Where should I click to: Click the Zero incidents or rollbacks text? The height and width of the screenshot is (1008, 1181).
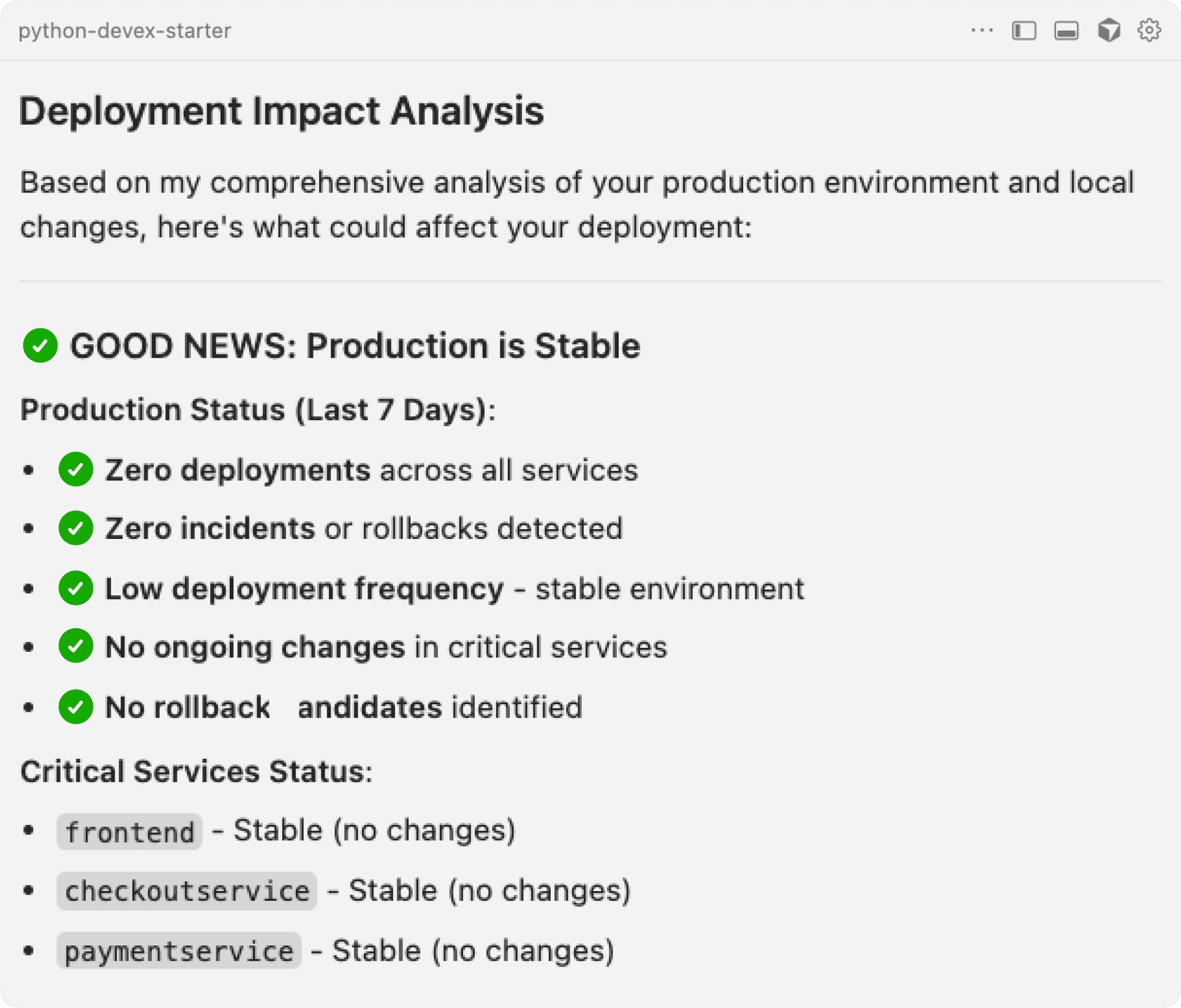tap(364, 528)
